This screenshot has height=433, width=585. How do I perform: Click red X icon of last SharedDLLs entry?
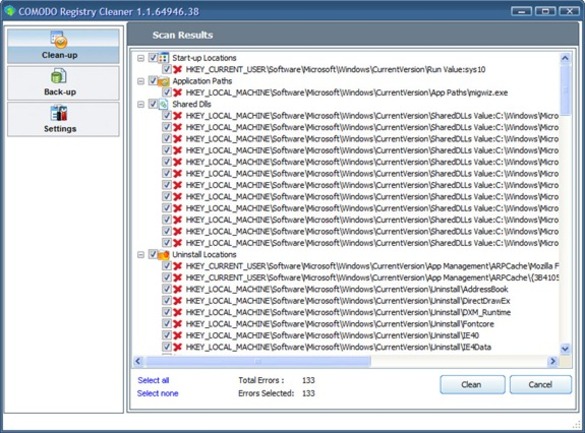point(178,243)
